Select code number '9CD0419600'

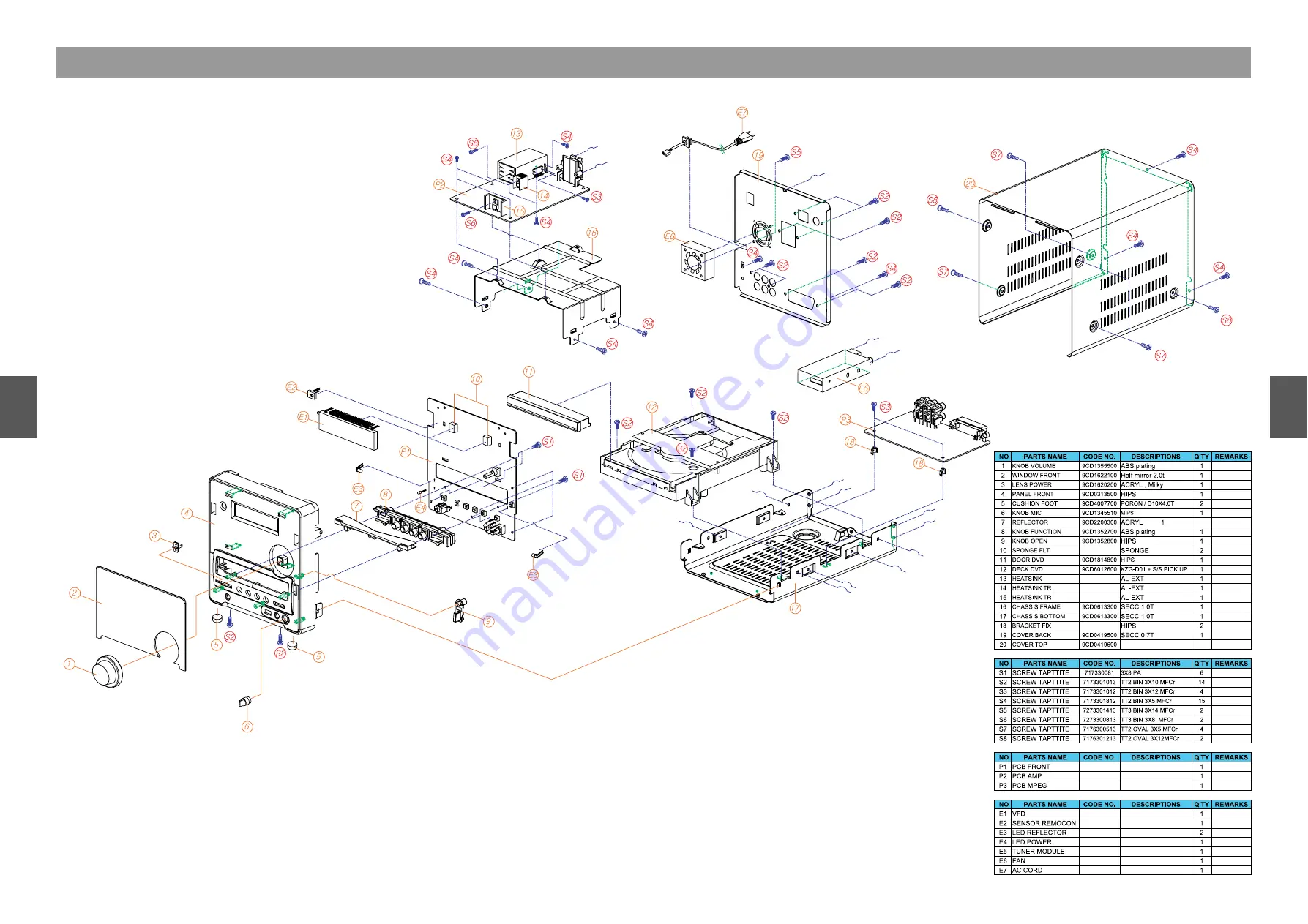(x=1099, y=645)
